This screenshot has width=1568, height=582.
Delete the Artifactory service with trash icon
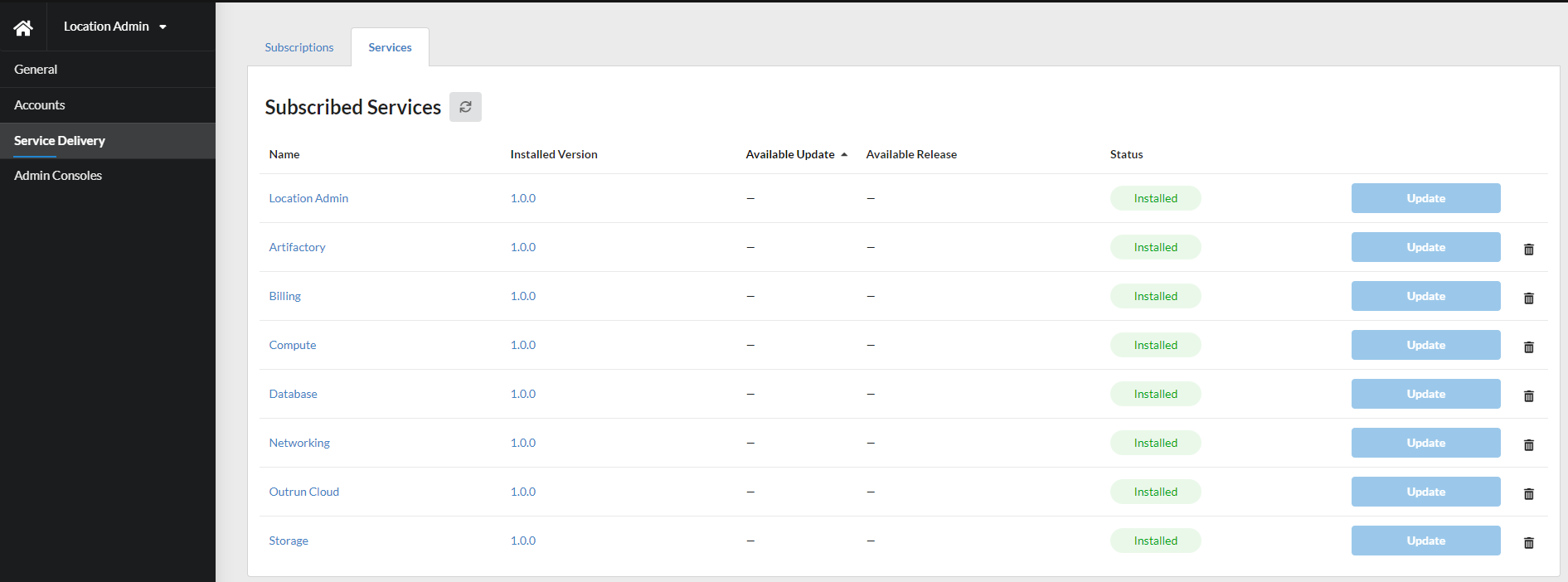1528,249
